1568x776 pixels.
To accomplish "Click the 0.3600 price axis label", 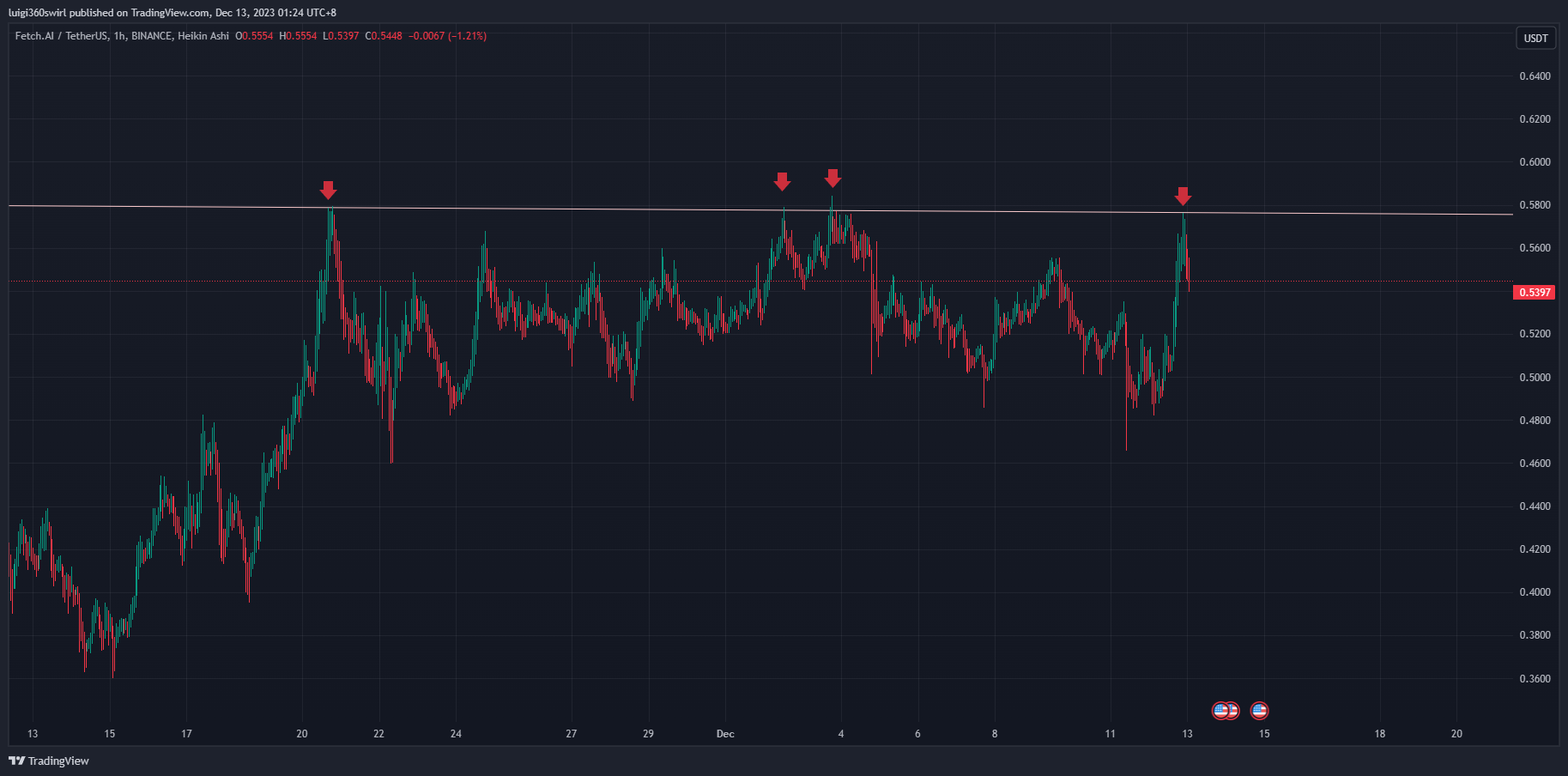I will point(1535,679).
